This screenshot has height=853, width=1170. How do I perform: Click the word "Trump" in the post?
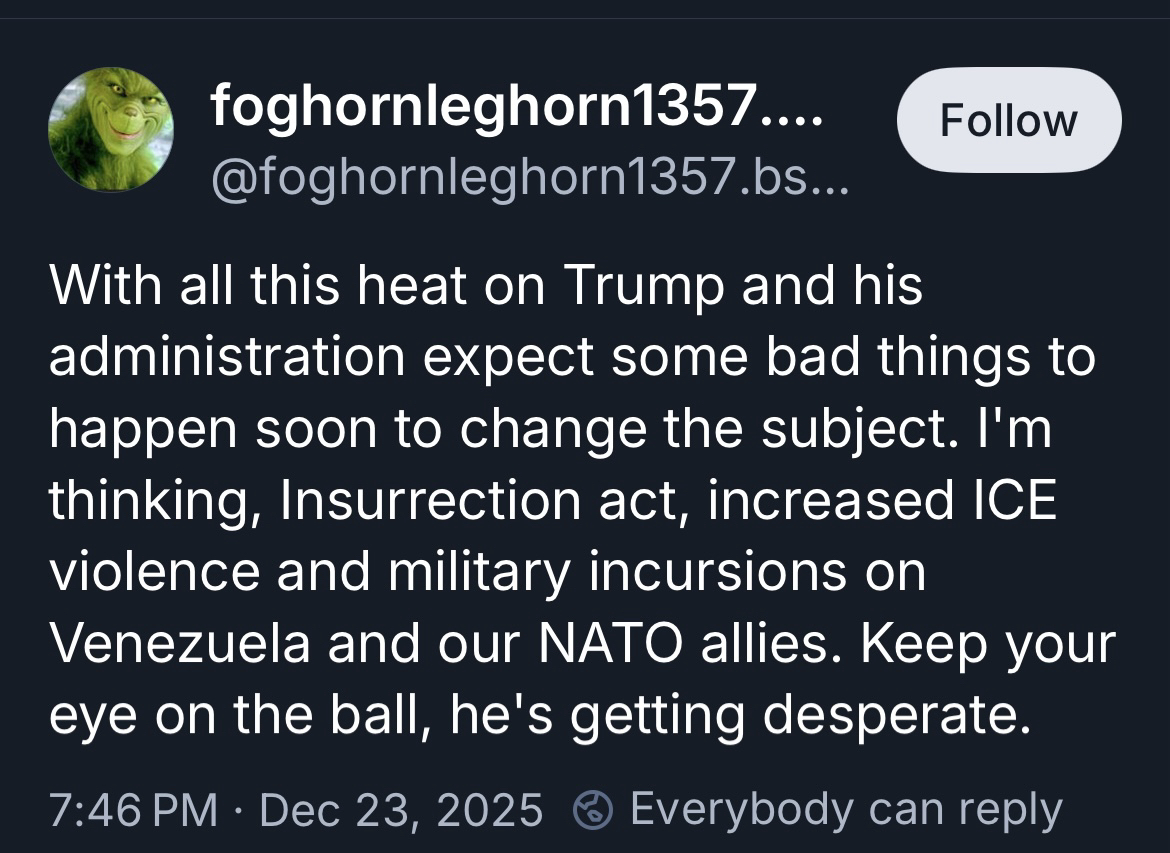coord(645,286)
